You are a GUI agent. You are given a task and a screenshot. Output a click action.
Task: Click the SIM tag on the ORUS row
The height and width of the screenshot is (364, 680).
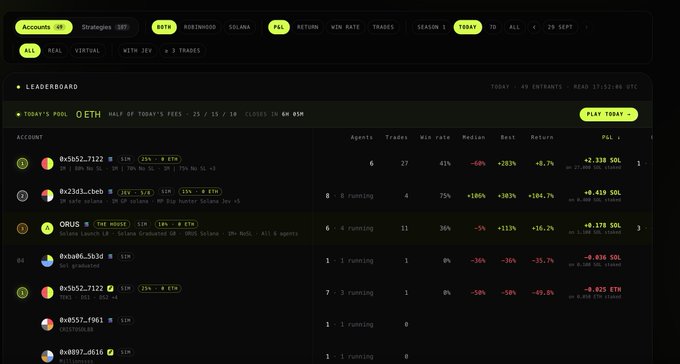pos(142,224)
